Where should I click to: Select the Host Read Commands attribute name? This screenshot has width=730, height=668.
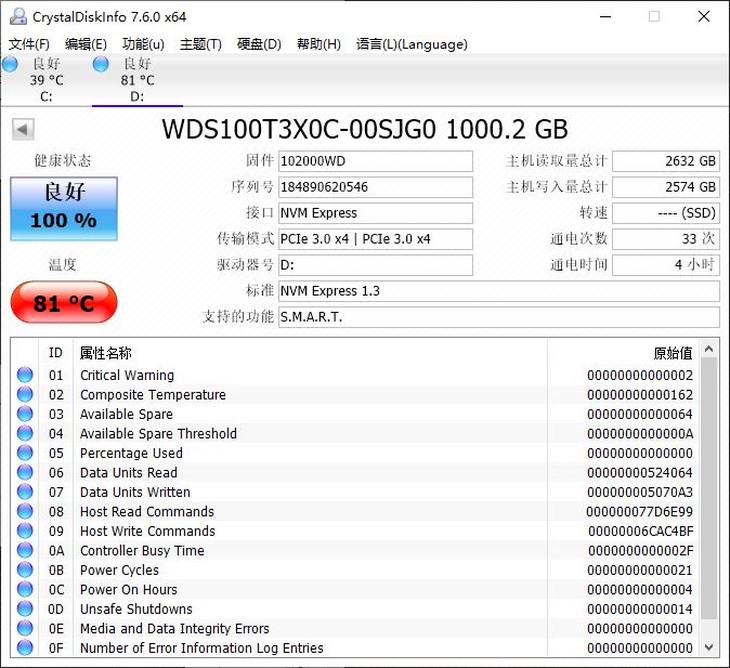coord(147,512)
